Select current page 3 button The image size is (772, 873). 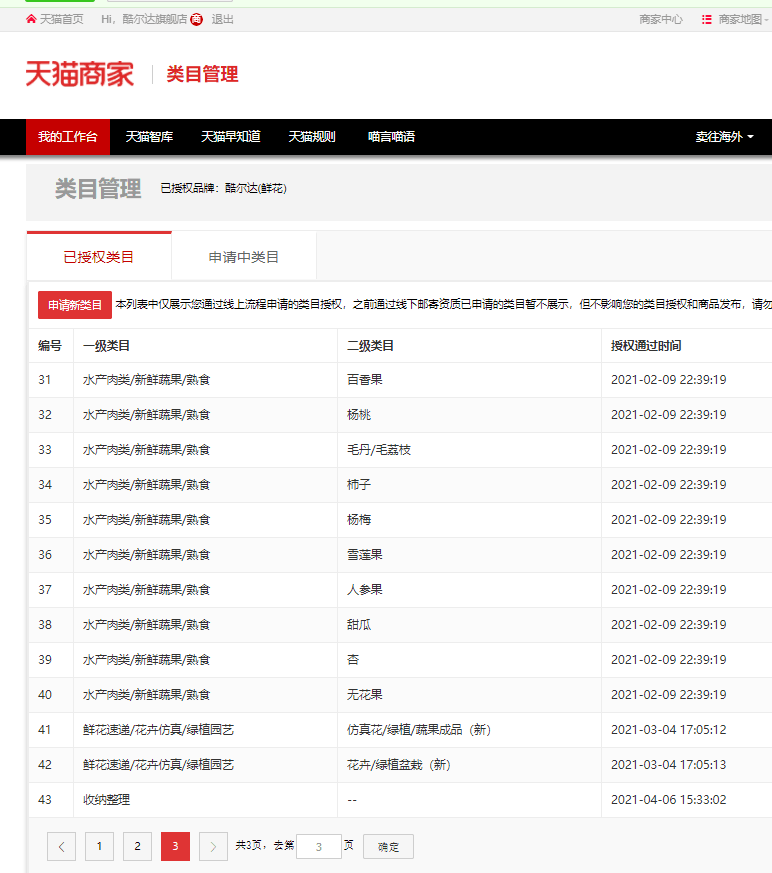pyautogui.click(x=175, y=846)
